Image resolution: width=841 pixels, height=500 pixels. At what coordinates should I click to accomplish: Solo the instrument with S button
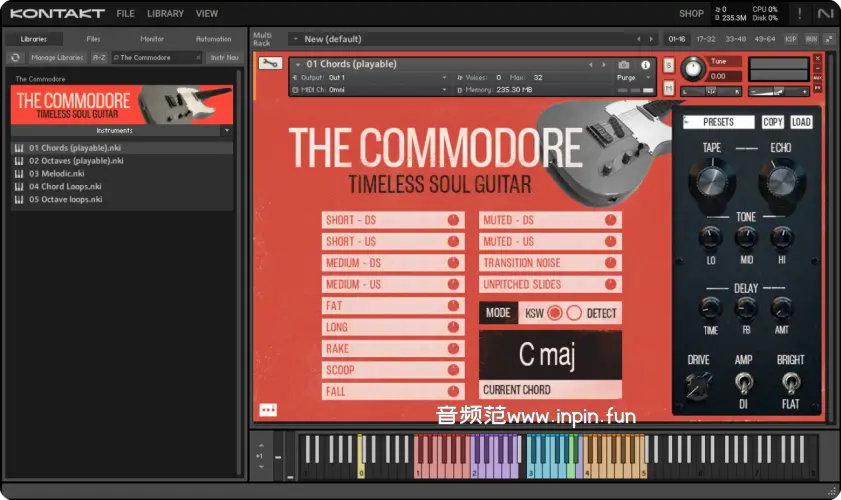coord(668,65)
